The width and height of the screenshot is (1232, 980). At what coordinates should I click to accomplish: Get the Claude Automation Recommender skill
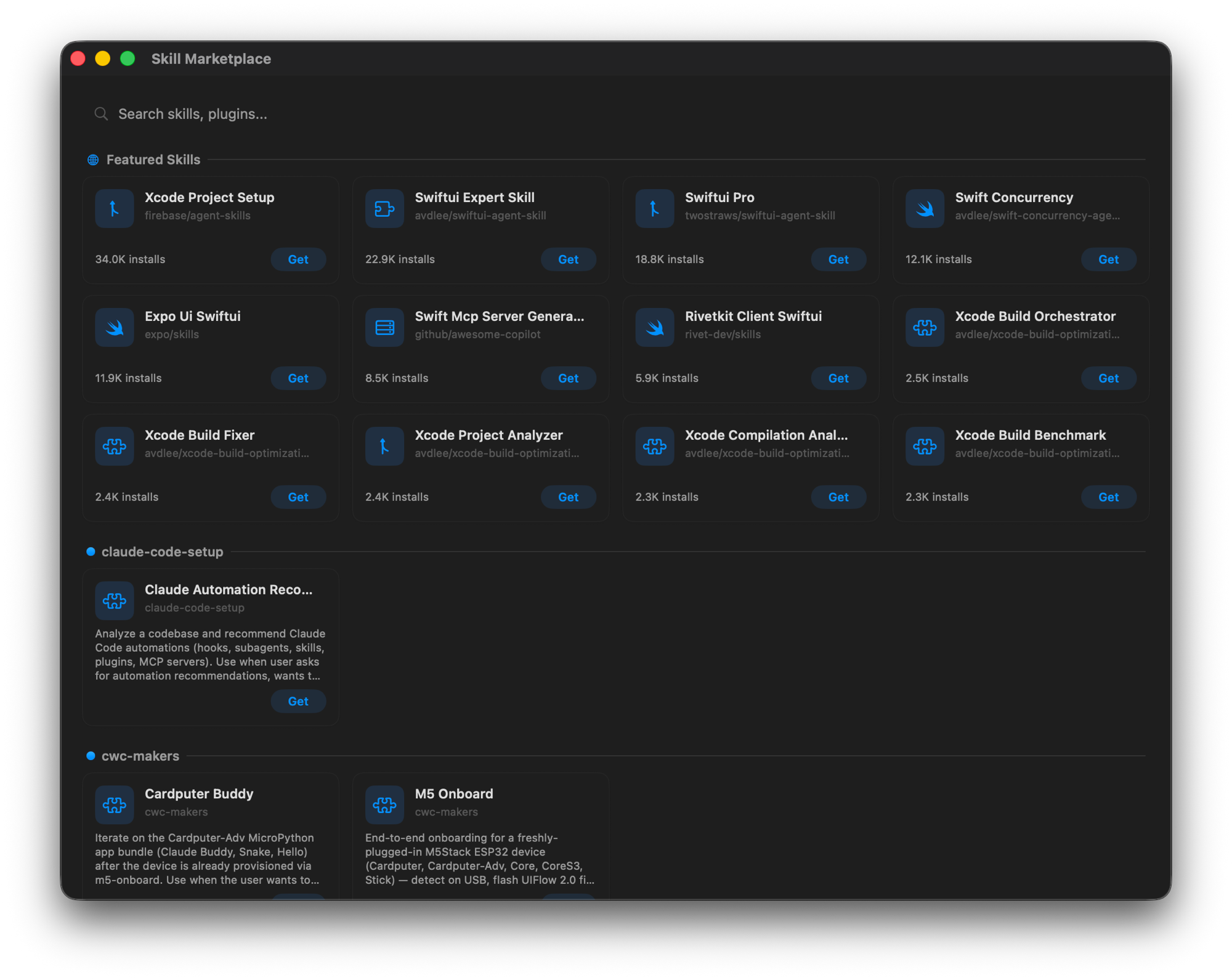click(298, 701)
